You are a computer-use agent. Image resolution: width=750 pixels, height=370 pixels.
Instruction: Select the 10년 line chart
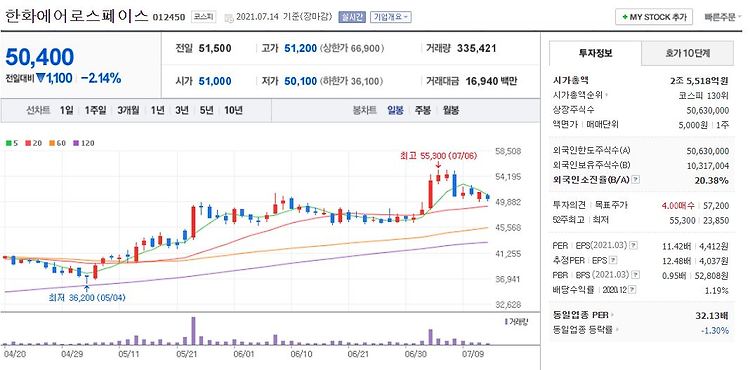[x=233, y=110]
